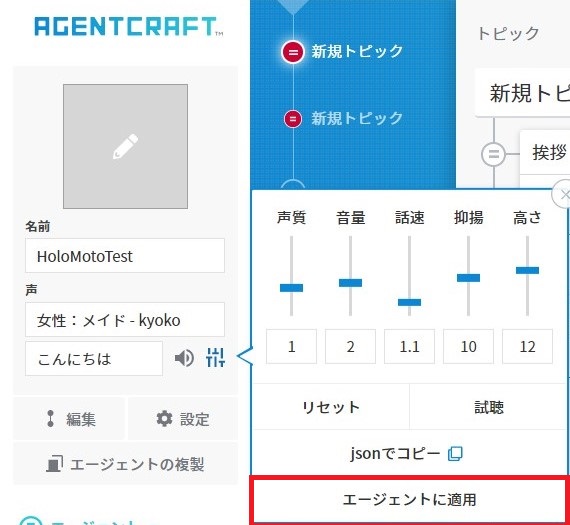Adjust the 話速 slider handle
The width and height of the screenshot is (570, 525).
coord(409,302)
